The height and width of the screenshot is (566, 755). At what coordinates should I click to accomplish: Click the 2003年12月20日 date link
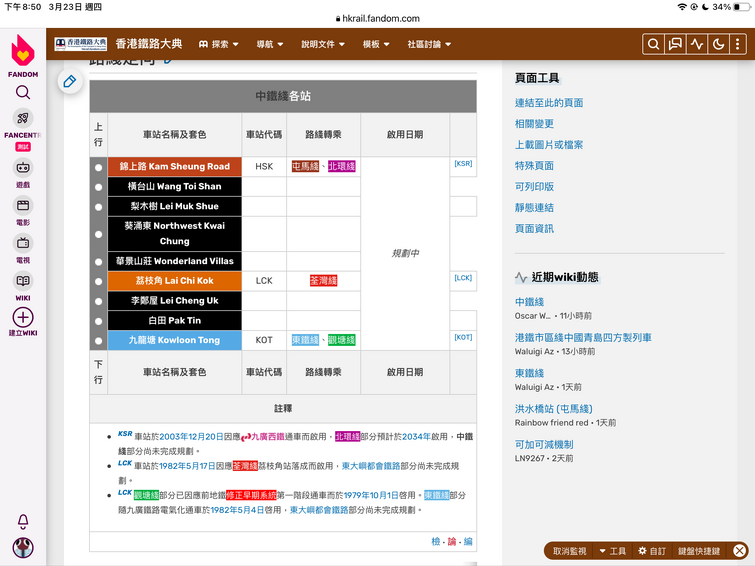tap(191, 437)
